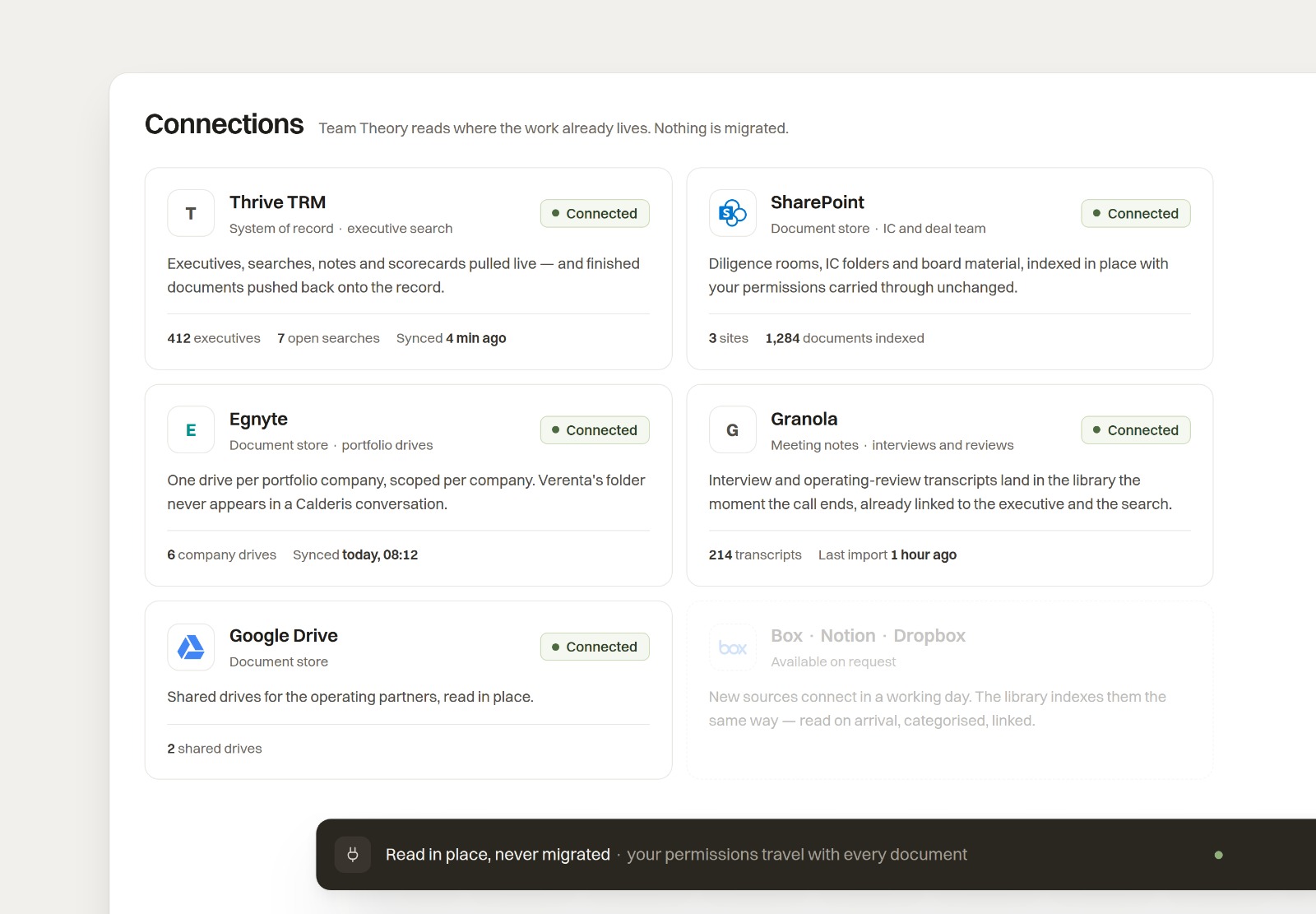Click the SharePoint description about diligence rooms
Screen dimensions: 1316x914
tap(938, 276)
